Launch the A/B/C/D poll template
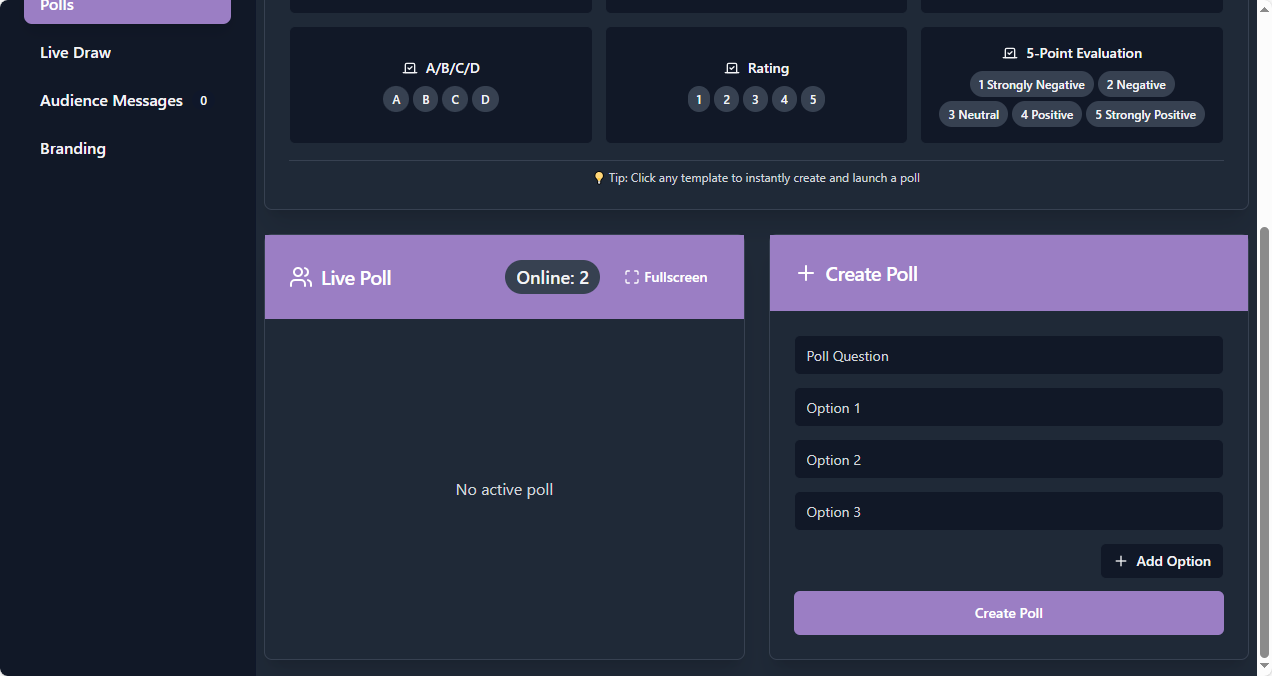Image resolution: width=1272 pixels, height=676 pixels. (441, 85)
